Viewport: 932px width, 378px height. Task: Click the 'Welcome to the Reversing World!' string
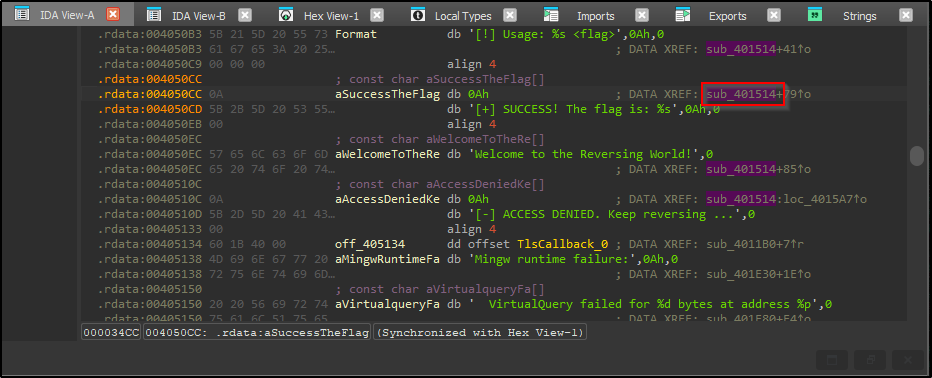[x=584, y=154]
